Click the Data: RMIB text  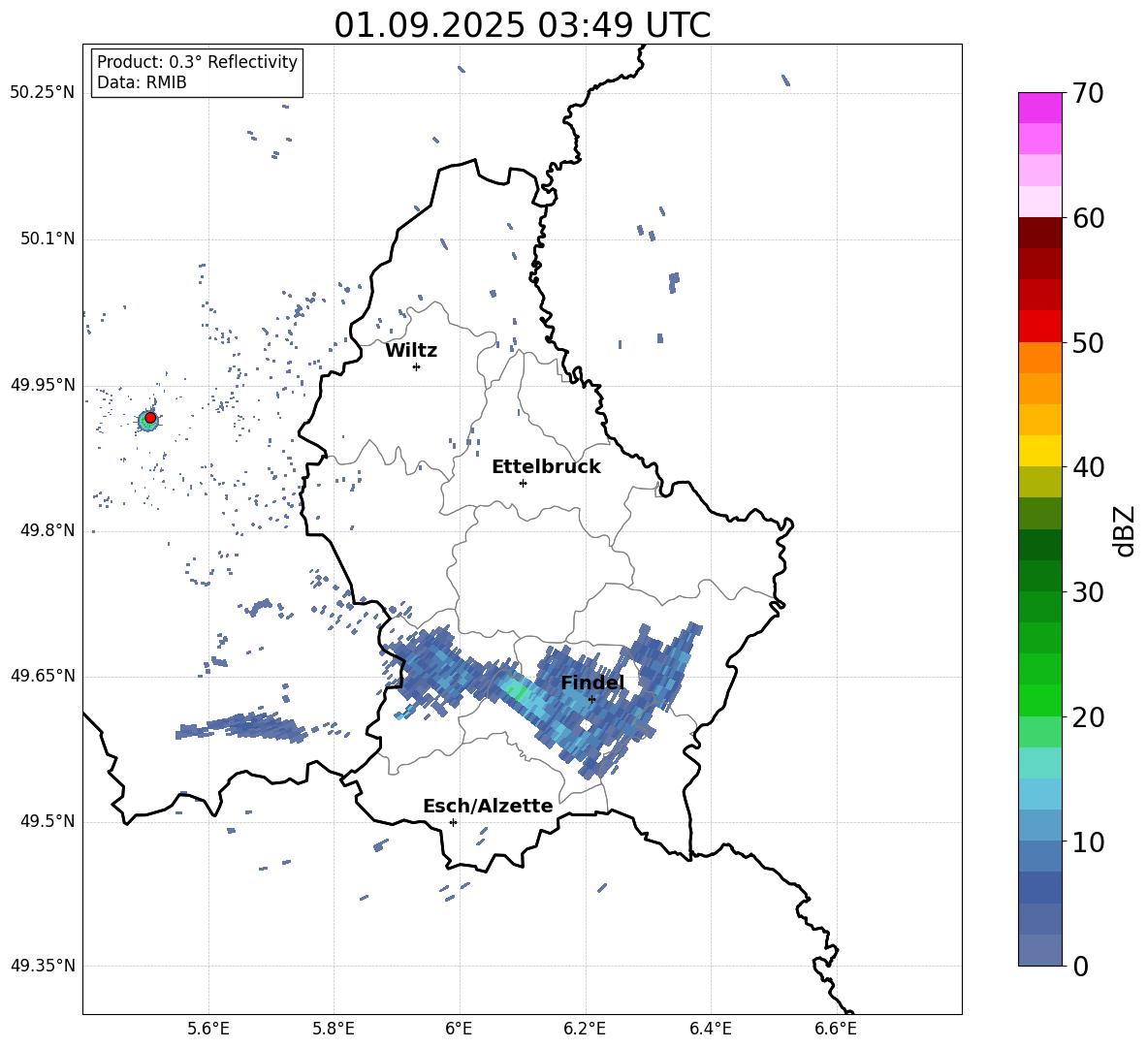pyautogui.click(x=142, y=82)
